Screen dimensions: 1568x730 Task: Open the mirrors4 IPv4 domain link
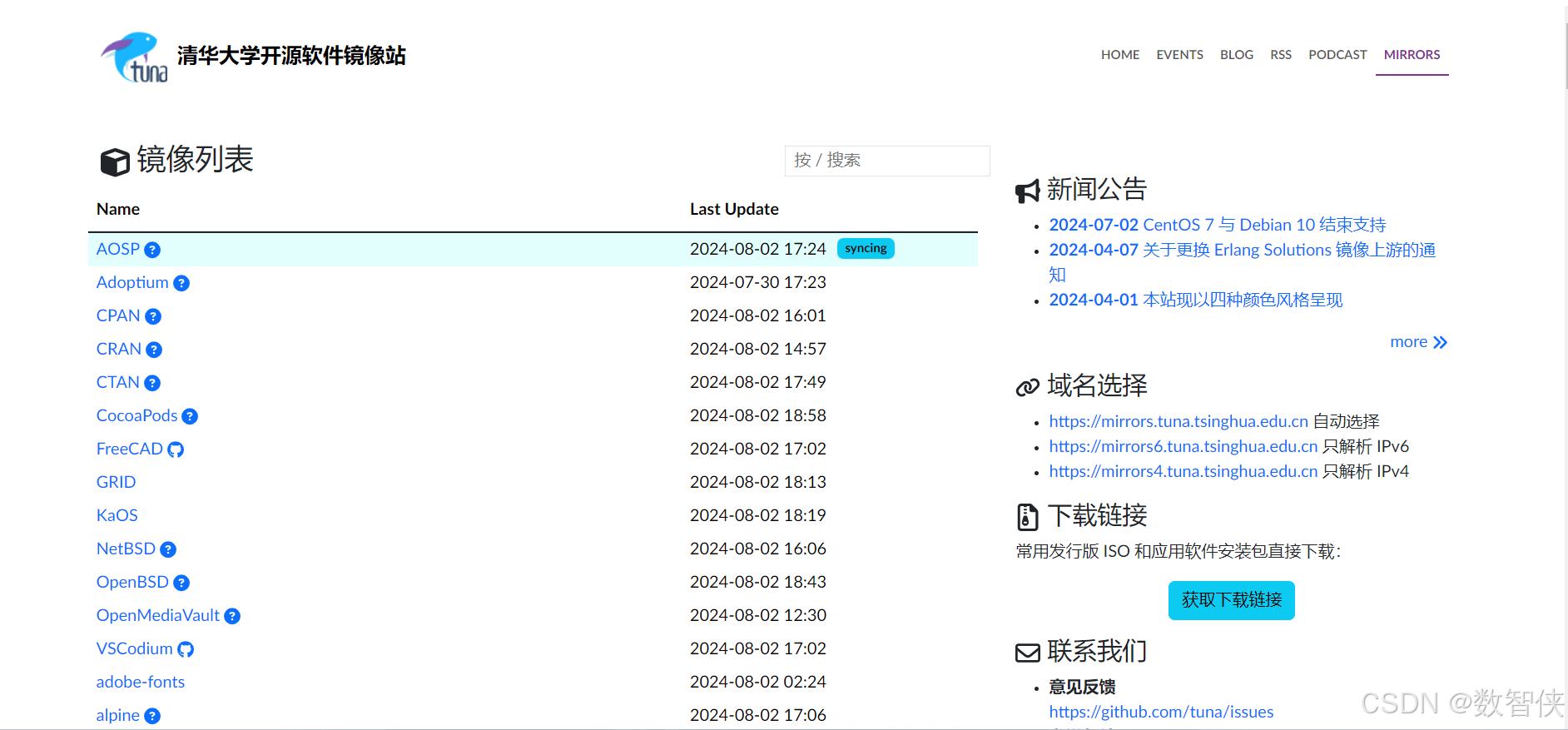[x=1183, y=471]
